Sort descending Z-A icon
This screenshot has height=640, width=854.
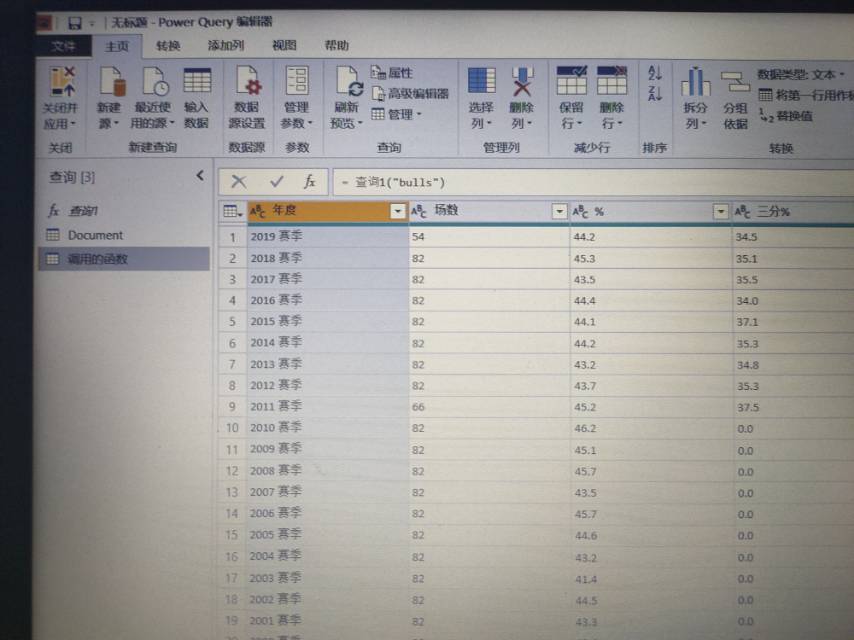coord(655,93)
